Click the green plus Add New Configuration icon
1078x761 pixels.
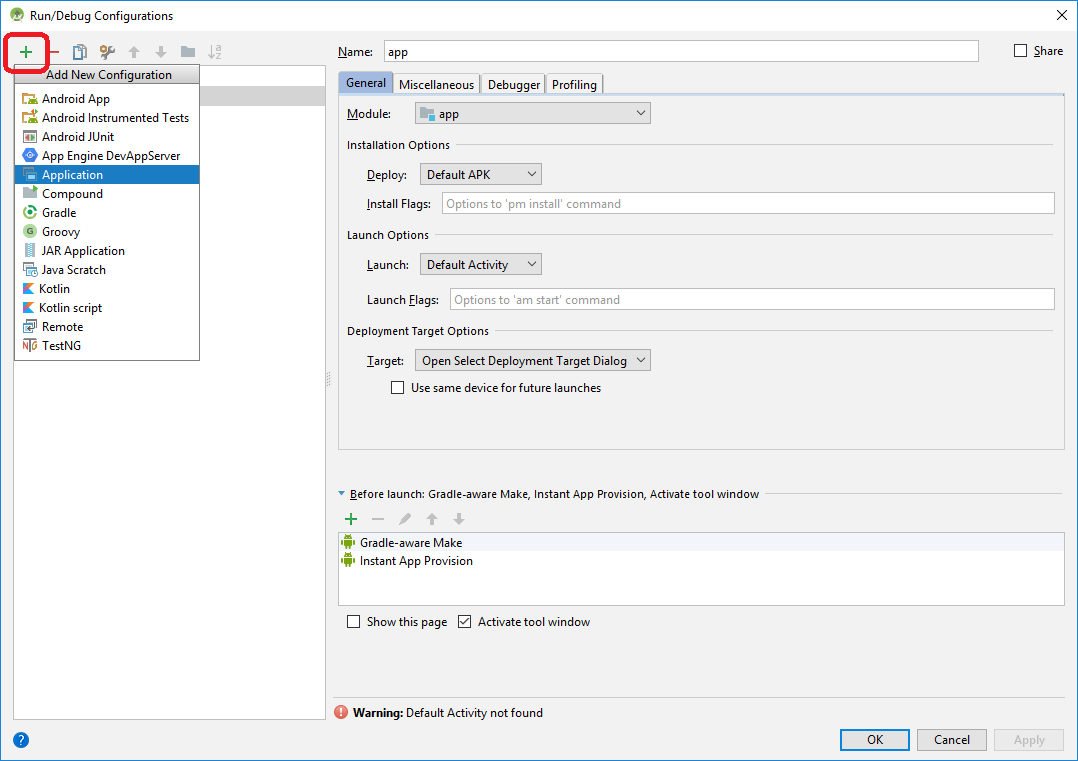click(x=26, y=52)
